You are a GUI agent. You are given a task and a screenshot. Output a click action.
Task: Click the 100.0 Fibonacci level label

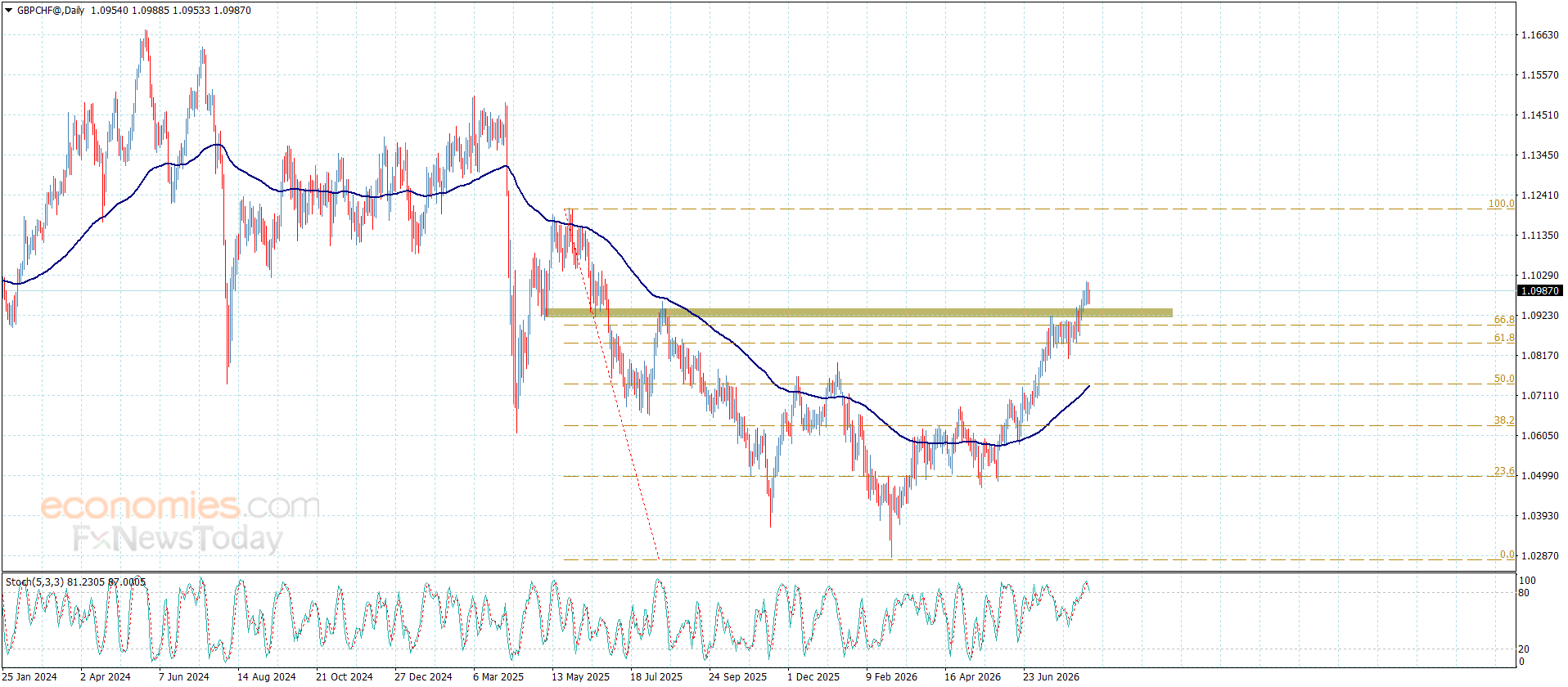(1501, 204)
